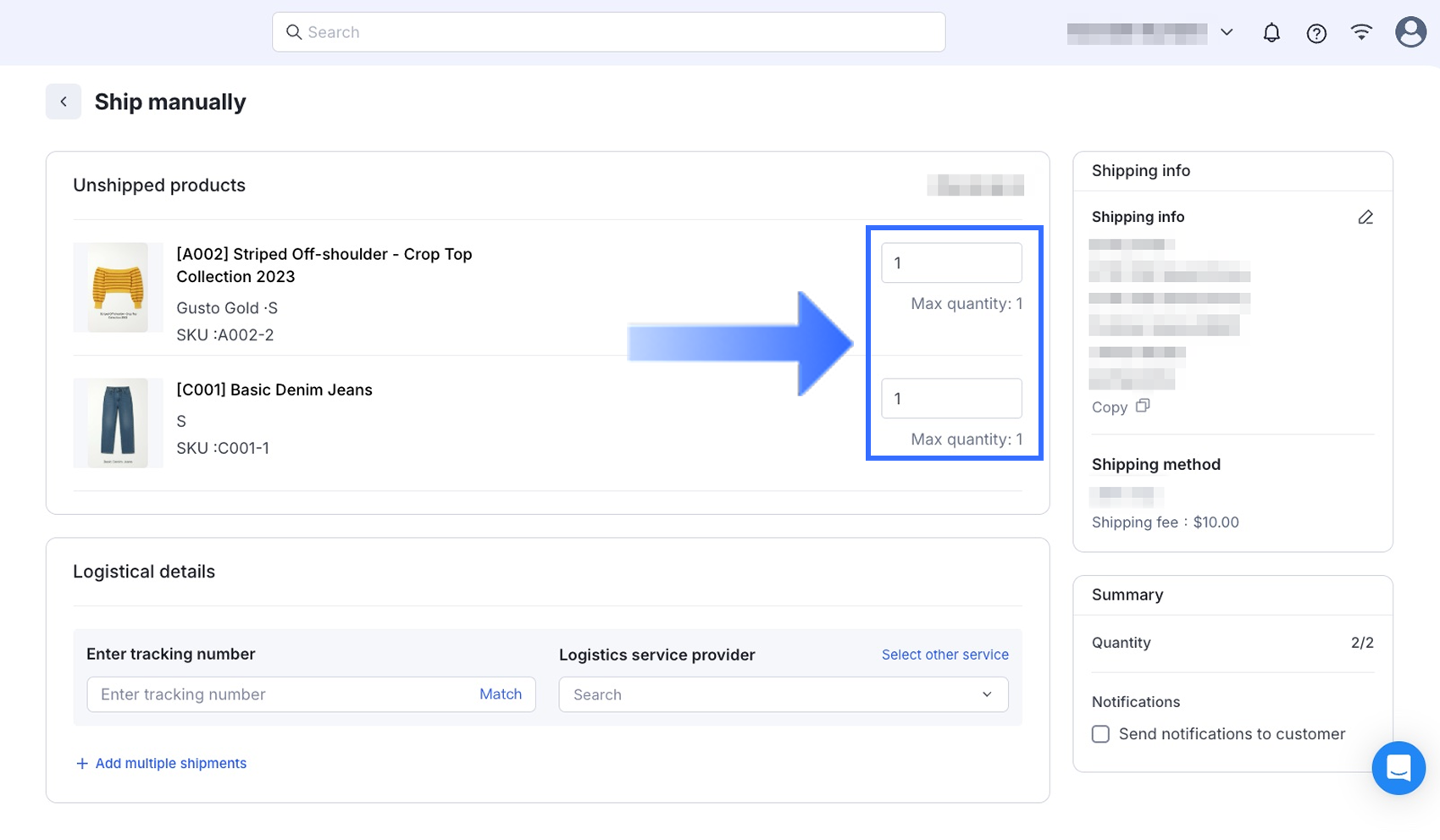This screenshot has width=1440, height=840.
Task: Click the Striped Off-shoulder crop top thumbnail
Action: (118, 288)
